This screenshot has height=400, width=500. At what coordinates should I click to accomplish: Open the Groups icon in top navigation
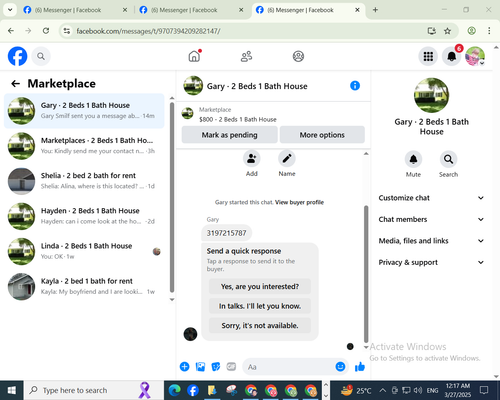[298, 56]
